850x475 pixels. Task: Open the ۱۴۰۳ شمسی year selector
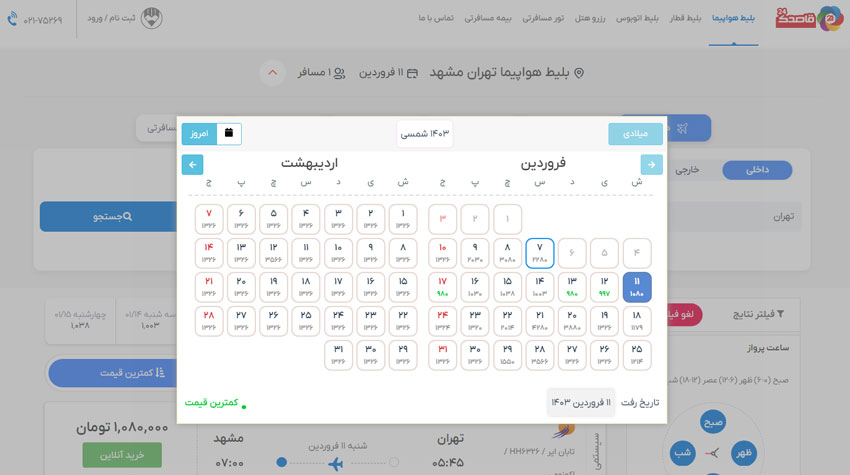coord(424,133)
